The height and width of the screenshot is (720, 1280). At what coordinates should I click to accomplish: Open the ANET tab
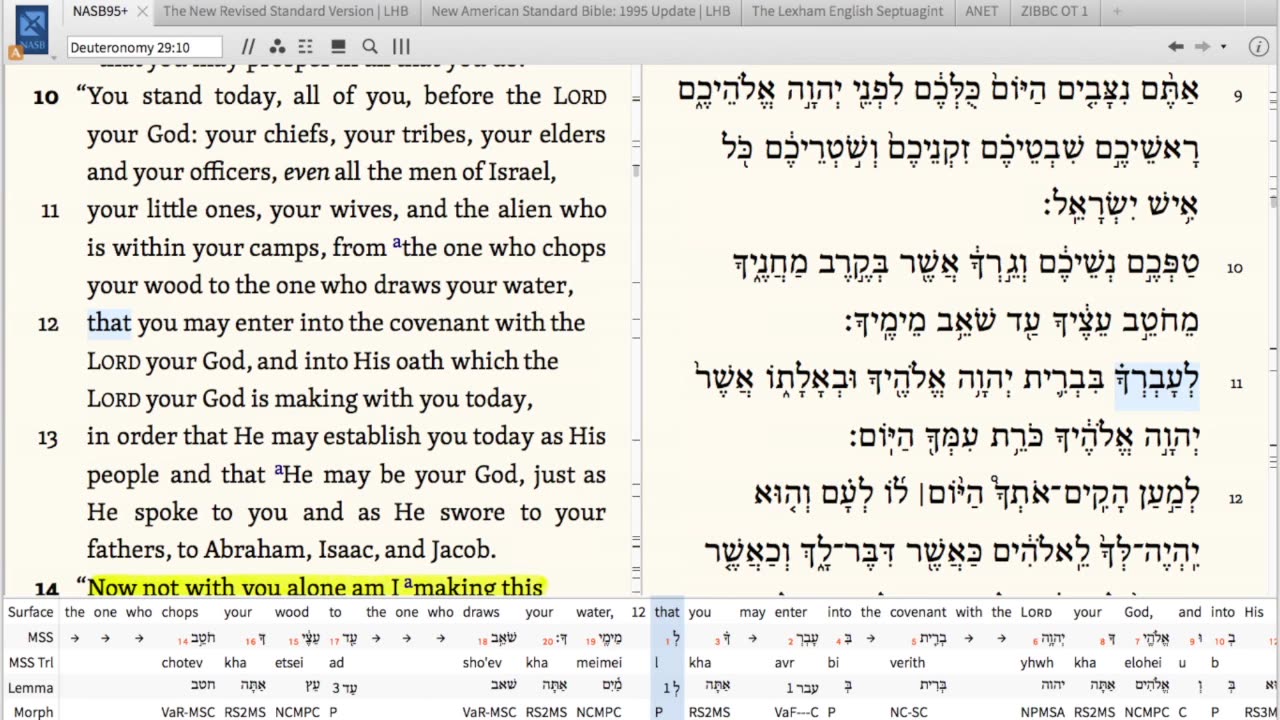click(x=982, y=12)
